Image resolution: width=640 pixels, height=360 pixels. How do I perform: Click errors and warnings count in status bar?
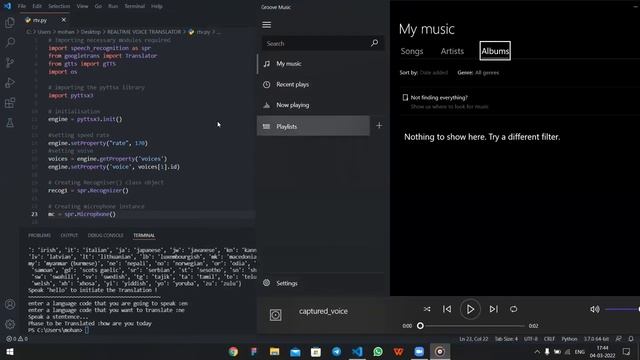pos(17,339)
